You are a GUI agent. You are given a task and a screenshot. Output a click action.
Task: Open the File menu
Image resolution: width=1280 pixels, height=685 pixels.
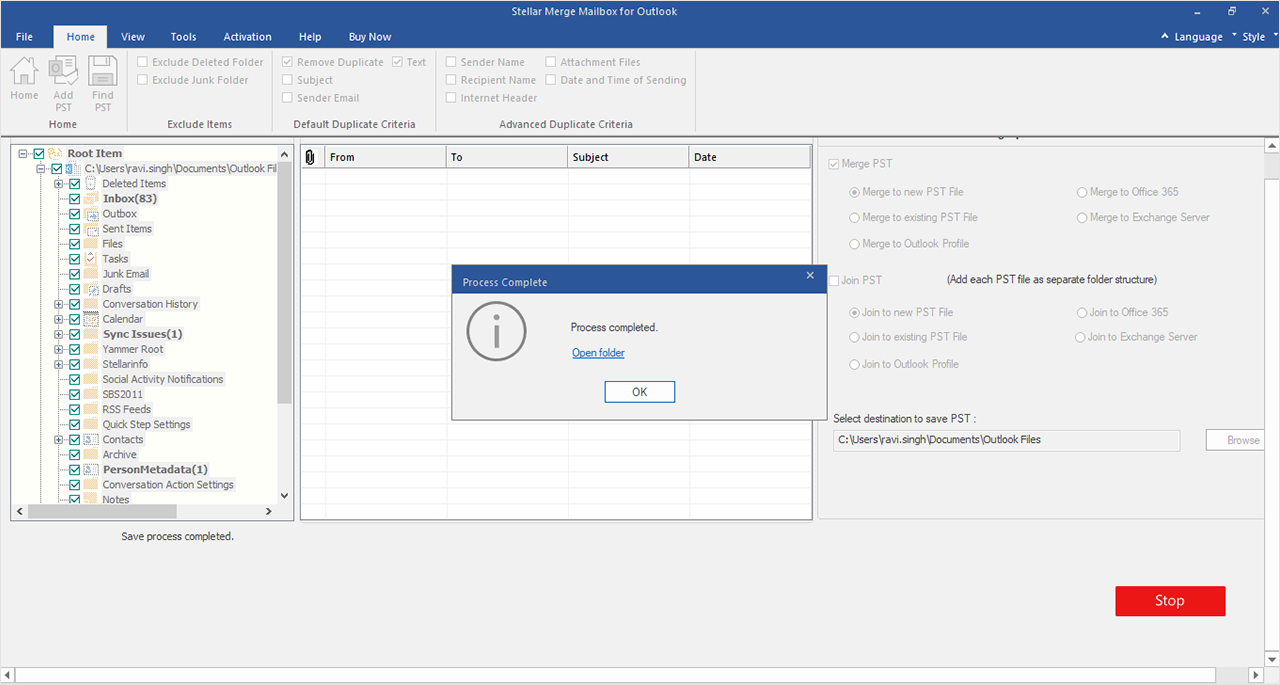[x=24, y=37]
